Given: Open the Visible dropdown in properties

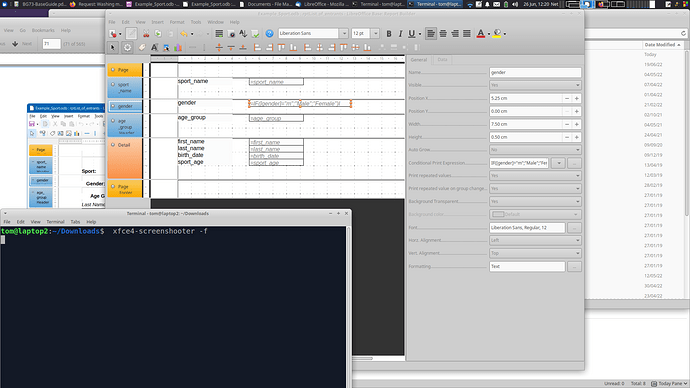Looking at the screenshot, I should 535,85.
